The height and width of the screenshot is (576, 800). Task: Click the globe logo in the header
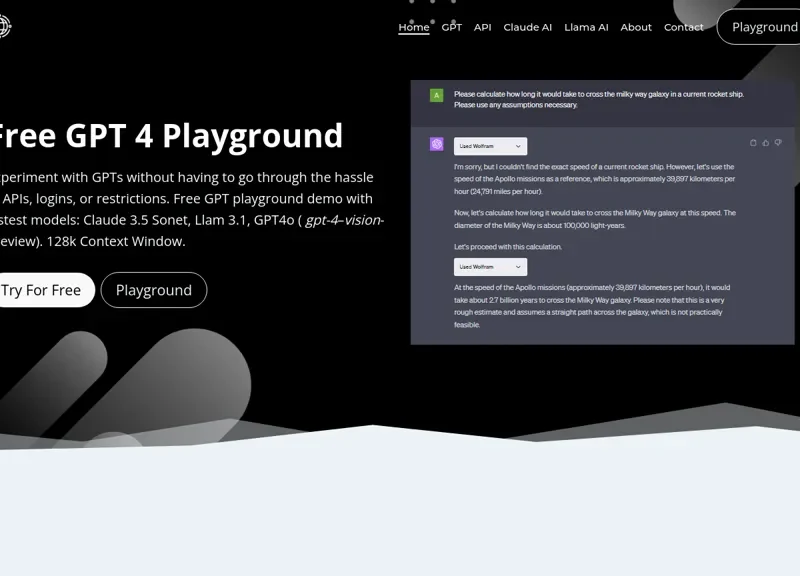coord(4,26)
